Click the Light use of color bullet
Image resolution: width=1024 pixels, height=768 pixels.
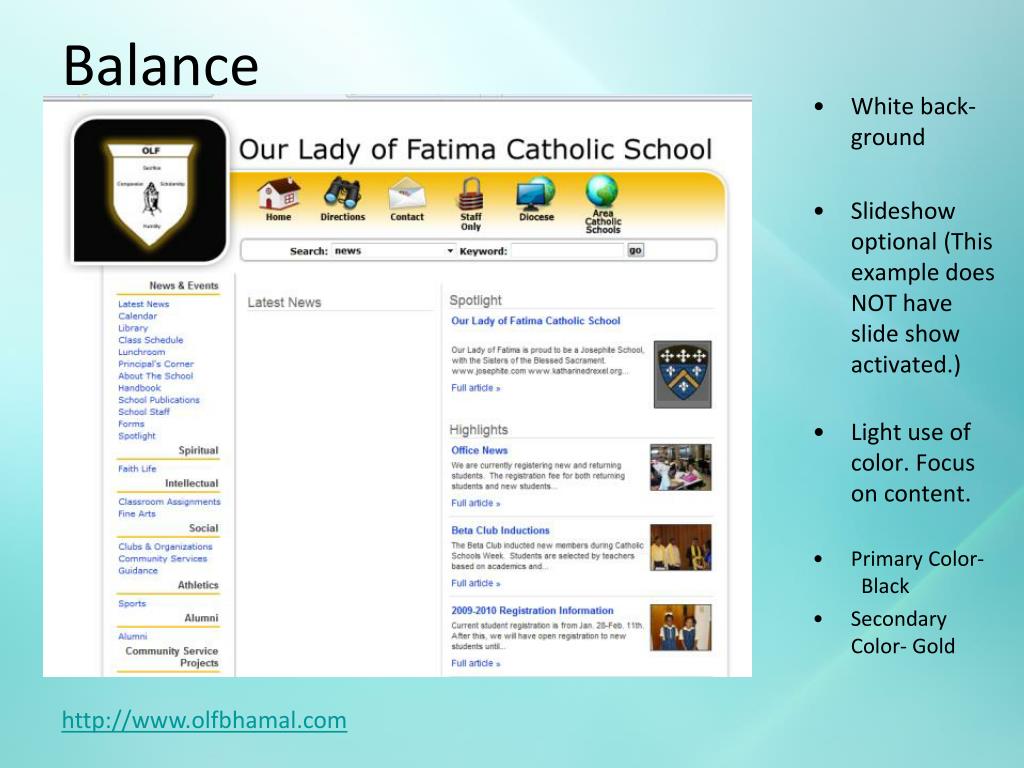[912, 463]
